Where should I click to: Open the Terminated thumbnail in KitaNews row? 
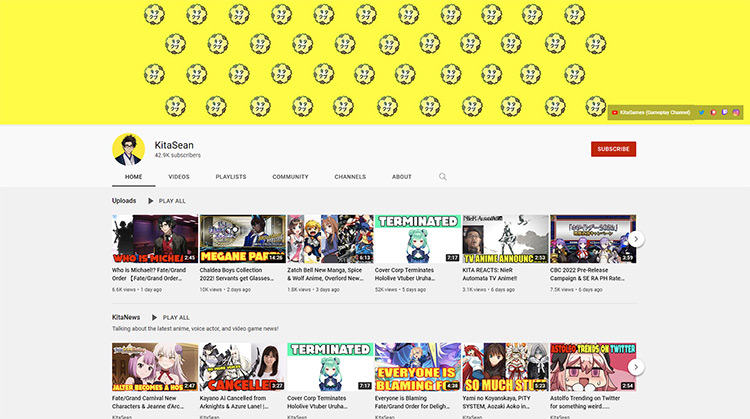click(330, 367)
